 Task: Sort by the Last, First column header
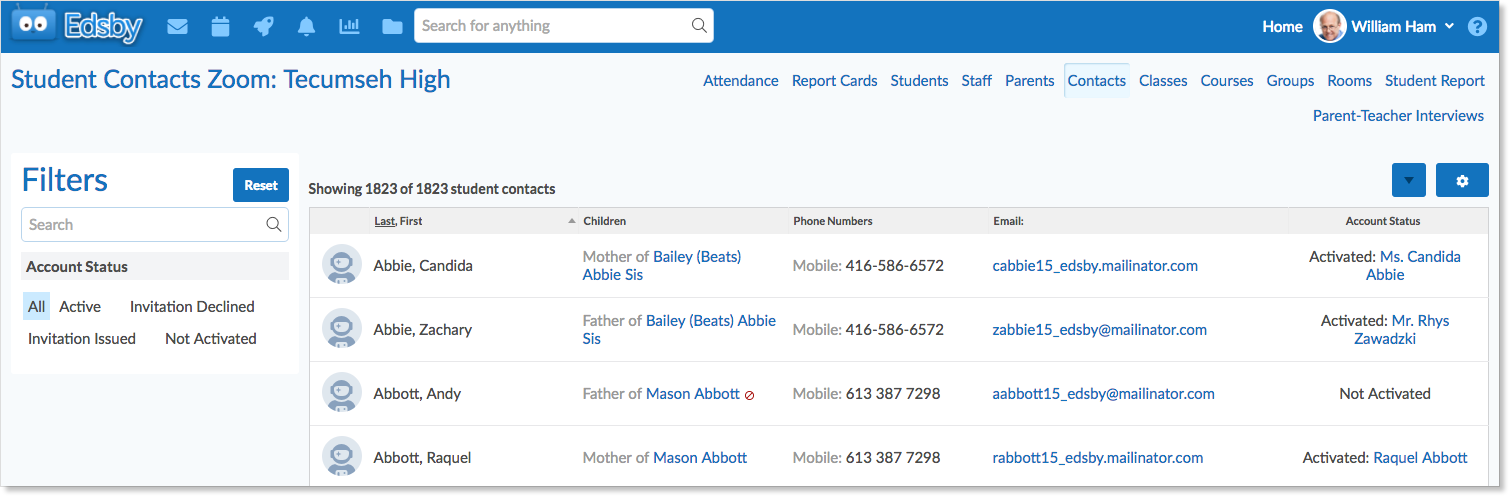[398, 221]
